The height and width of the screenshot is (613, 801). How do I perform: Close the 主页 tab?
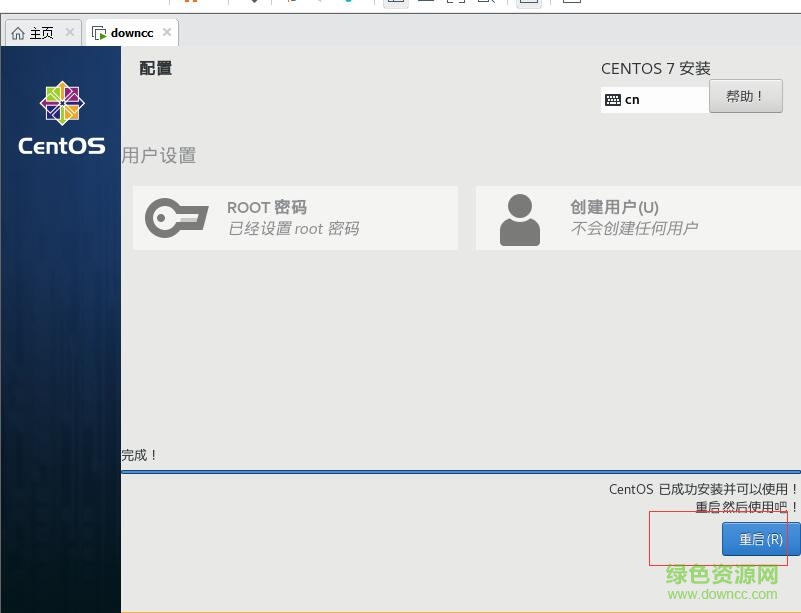tap(70, 33)
